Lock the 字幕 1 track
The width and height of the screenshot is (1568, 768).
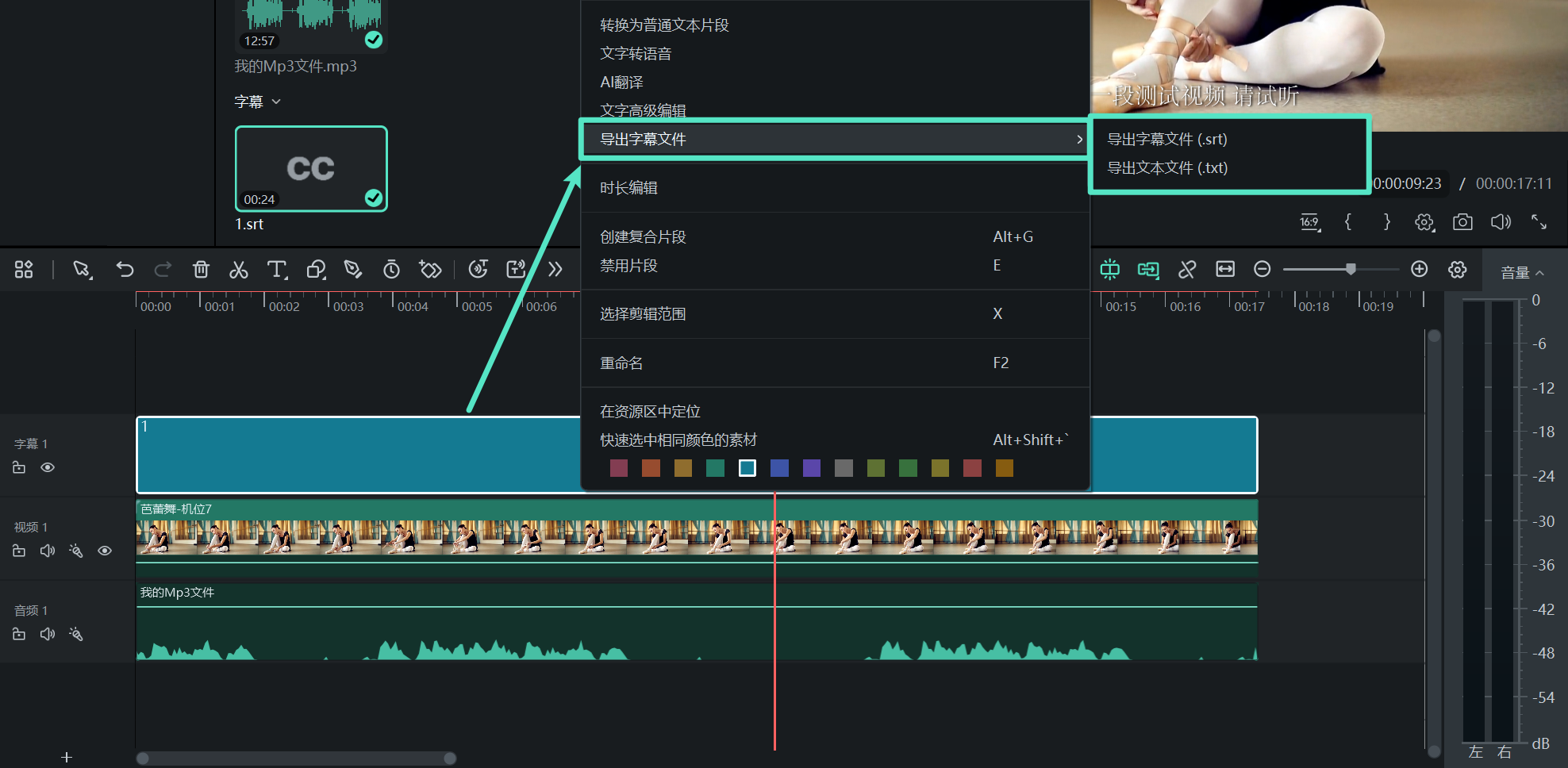point(19,467)
